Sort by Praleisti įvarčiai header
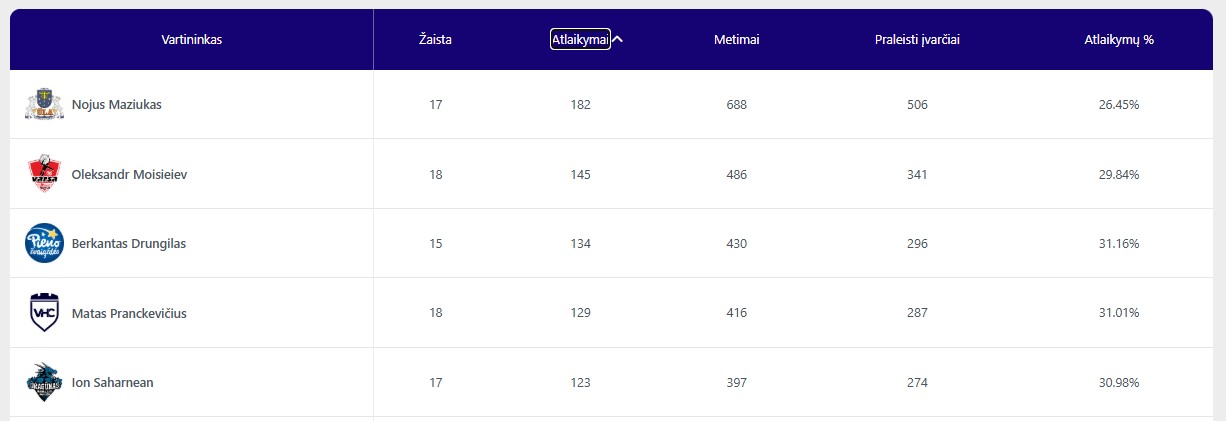Screen dimensions: 1226x421 917,39
